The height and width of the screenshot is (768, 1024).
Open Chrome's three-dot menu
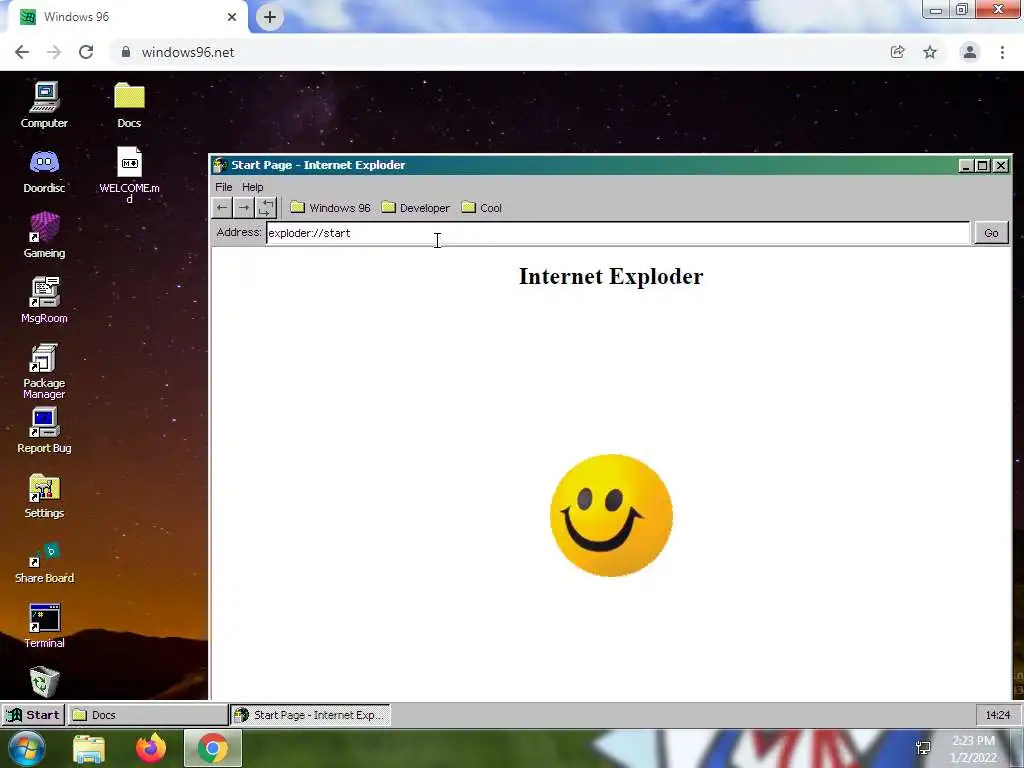[1002, 52]
